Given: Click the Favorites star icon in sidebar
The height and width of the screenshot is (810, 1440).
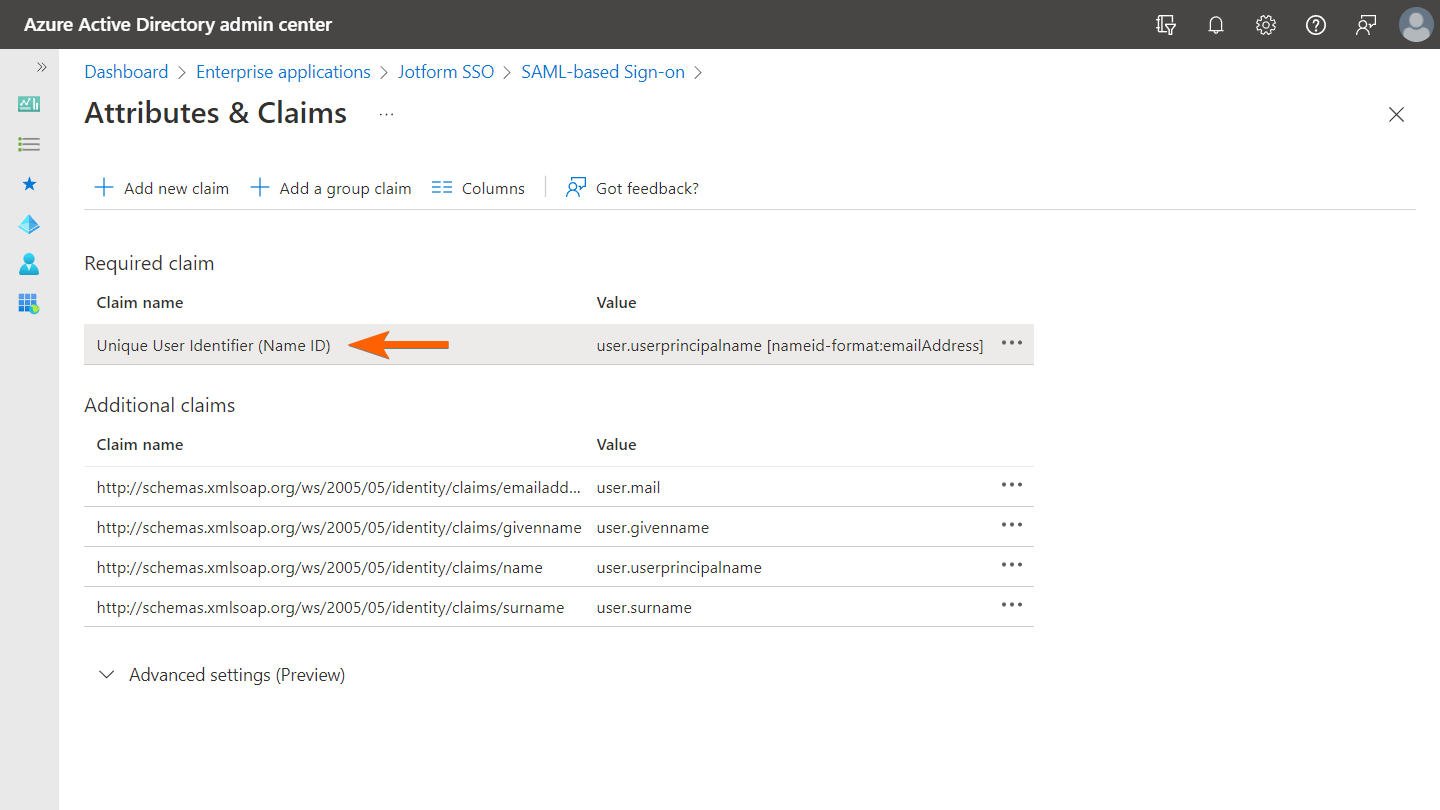Looking at the screenshot, I should click(x=29, y=184).
